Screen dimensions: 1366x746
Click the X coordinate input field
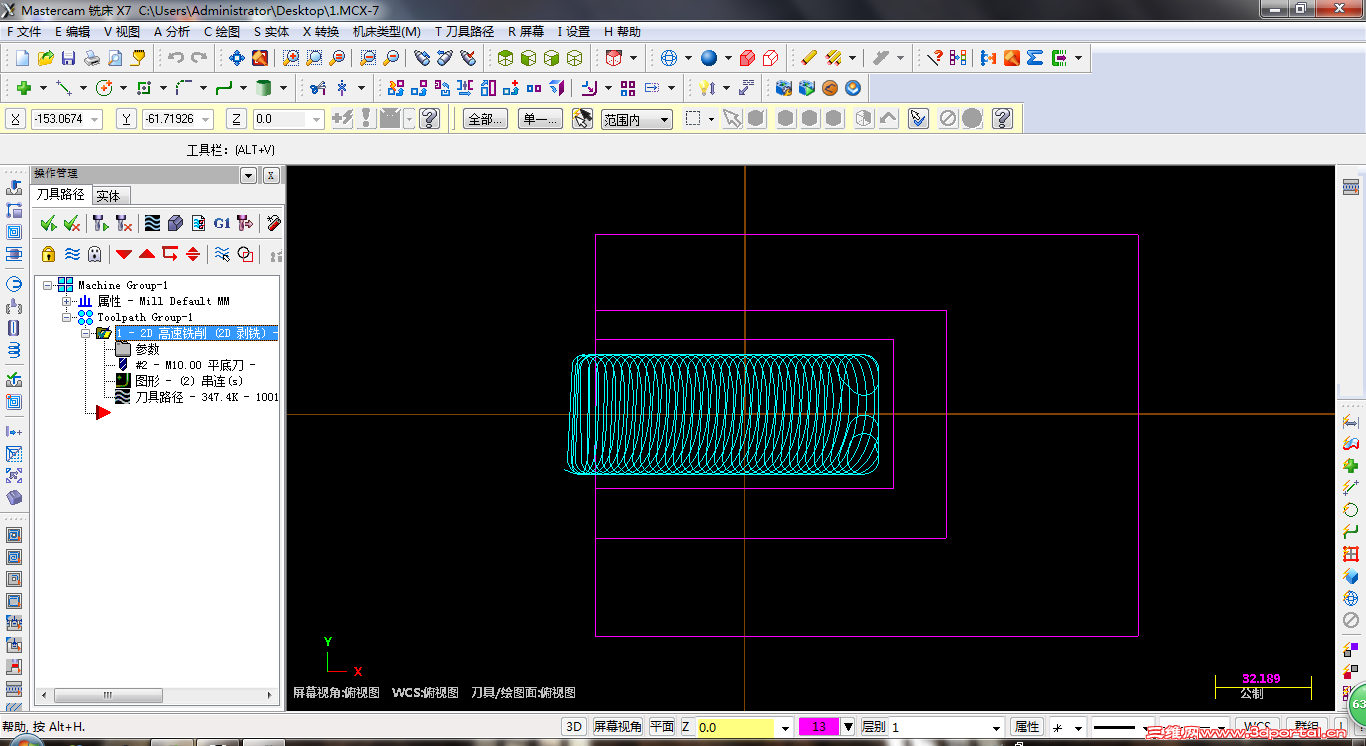[66, 119]
